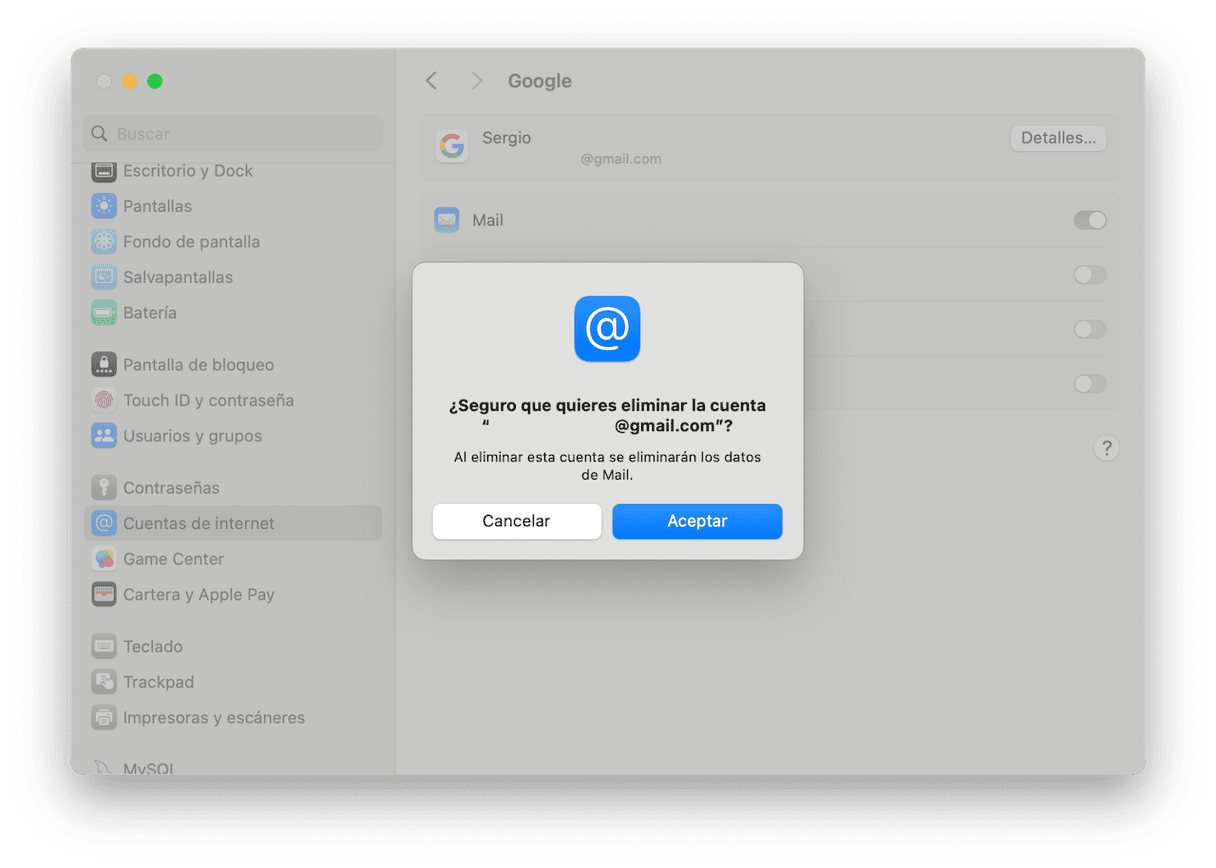
Task: Toggle the Mail switch
Action: click(x=1090, y=220)
